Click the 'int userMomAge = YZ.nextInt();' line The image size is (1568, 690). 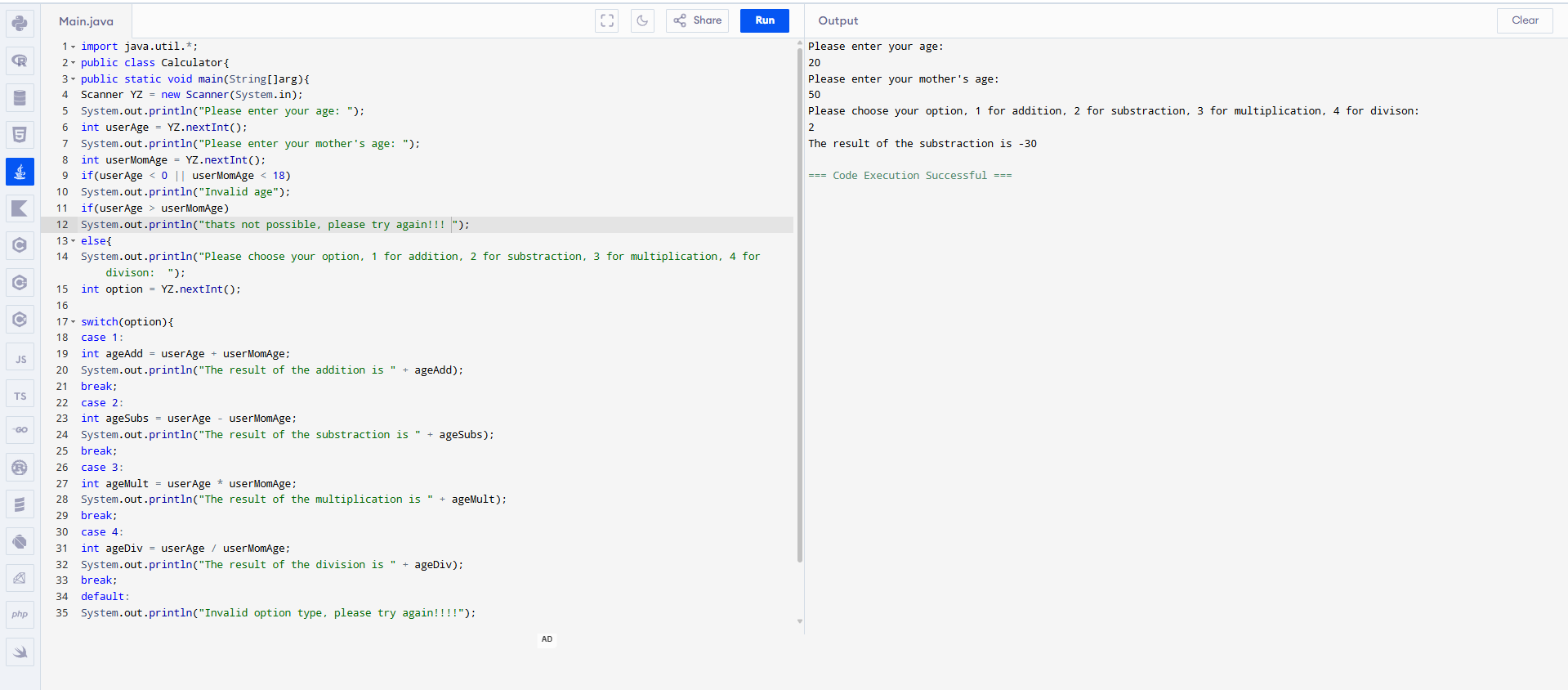tap(172, 160)
